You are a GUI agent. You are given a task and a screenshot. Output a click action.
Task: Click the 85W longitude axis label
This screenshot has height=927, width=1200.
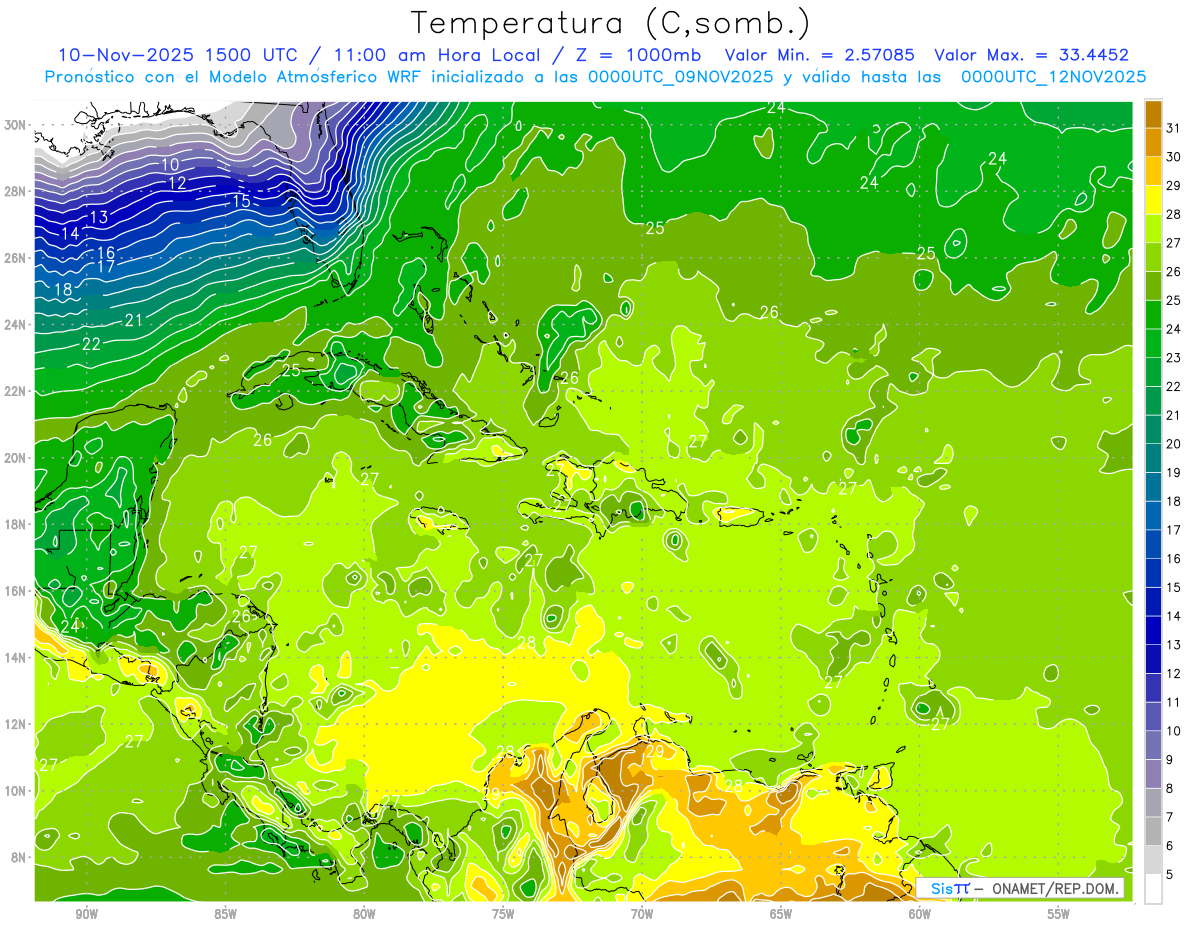click(225, 915)
